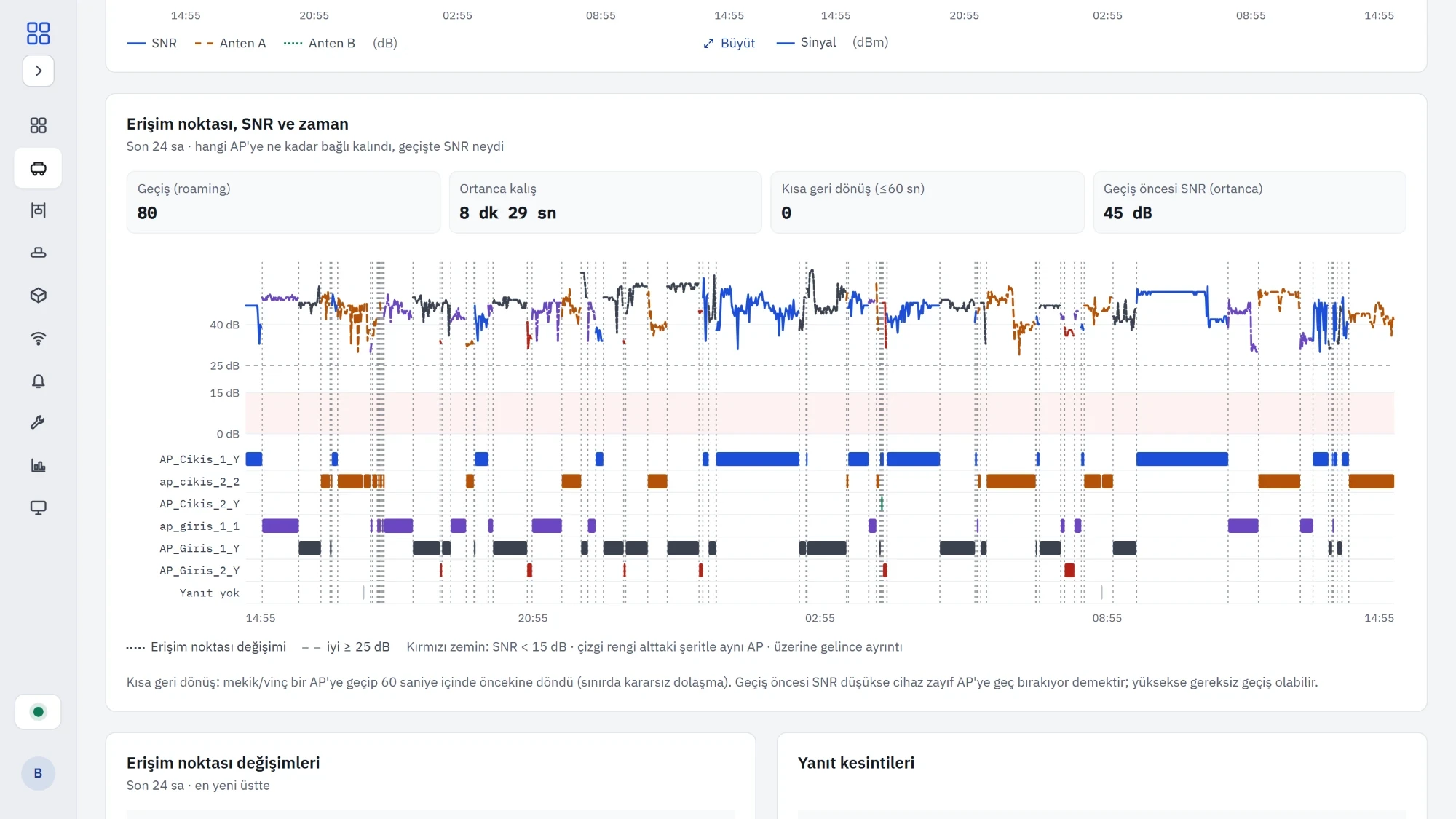Screen dimensions: 1456x819
Task: Click the stamp-shaped icon in the sidebar
Action: point(38,253)
